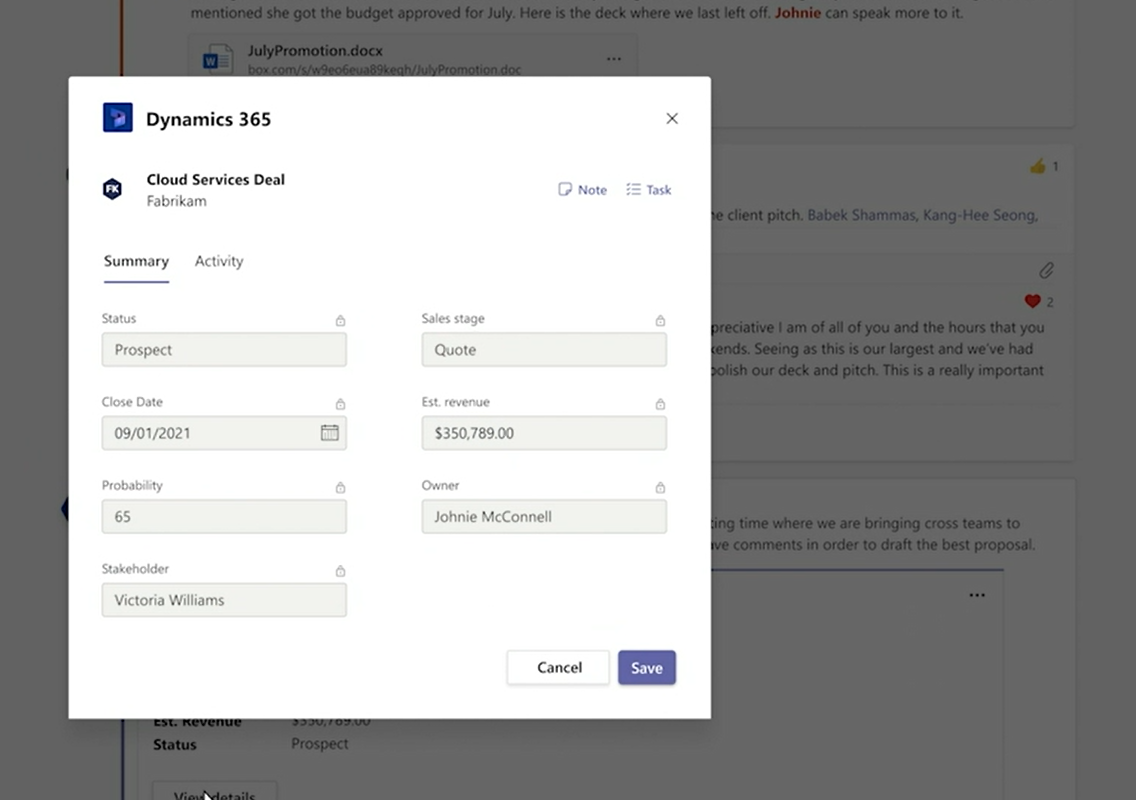This screenshot has width=1136, height=800.
Task: Click the Kang-Hee Seong mention in chat
Action: (x=980, y=215)
